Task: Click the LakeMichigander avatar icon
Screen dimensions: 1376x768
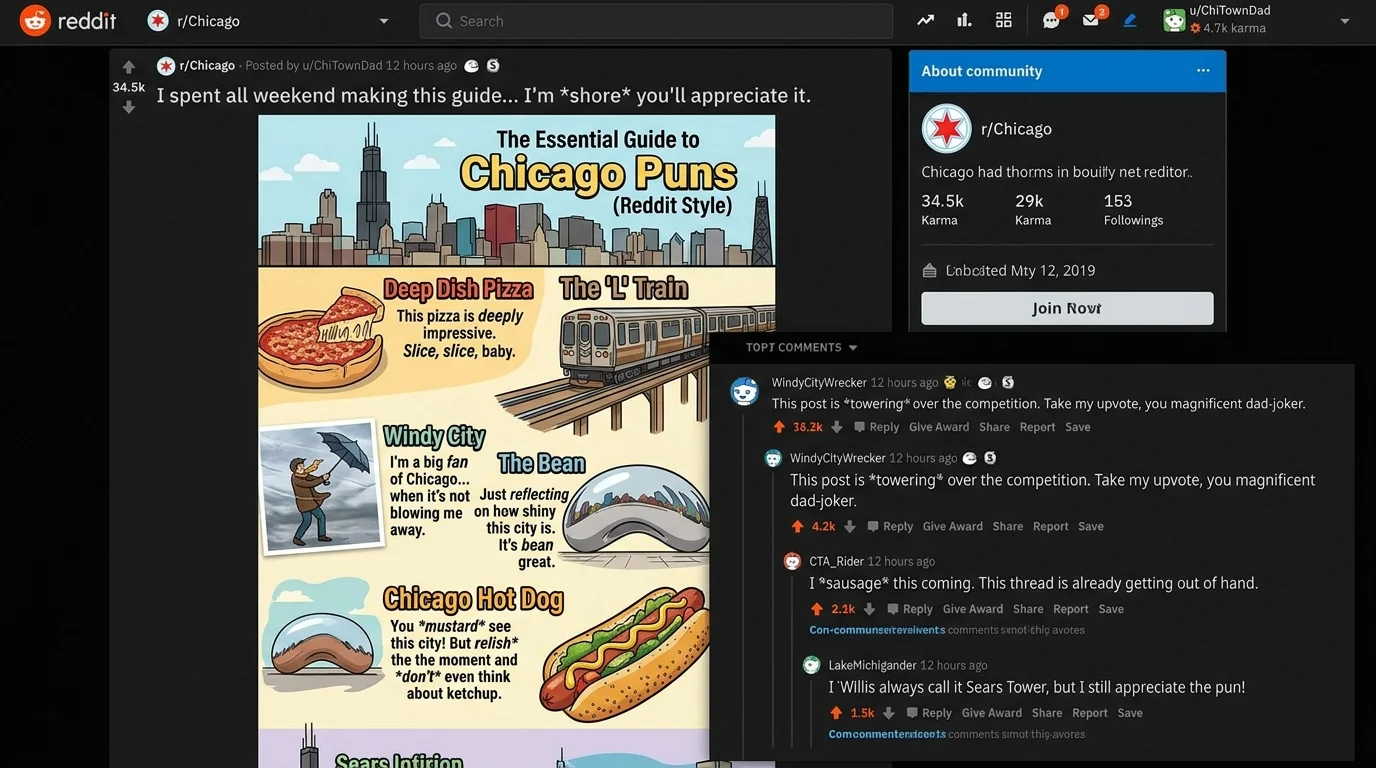Action: 811,665
